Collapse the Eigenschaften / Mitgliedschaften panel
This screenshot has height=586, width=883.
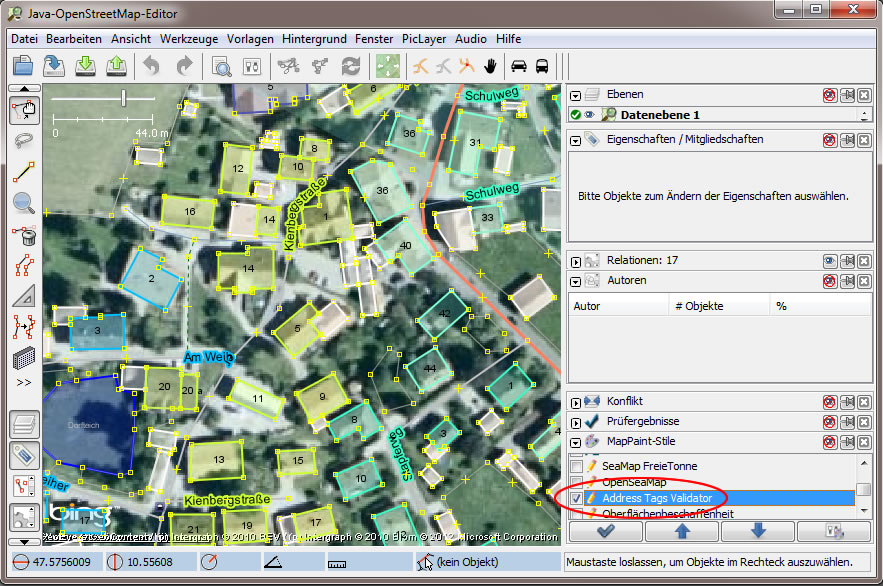[576, 140]
